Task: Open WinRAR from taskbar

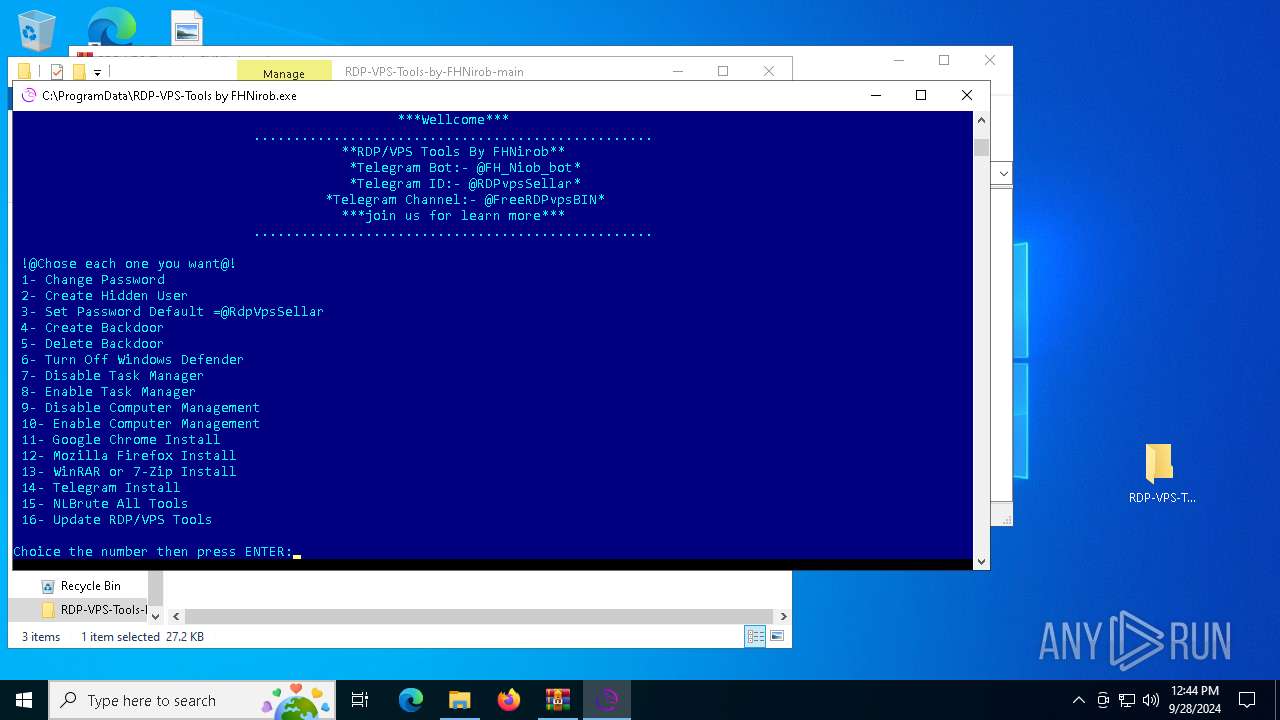Action: [x=558, y=700]
